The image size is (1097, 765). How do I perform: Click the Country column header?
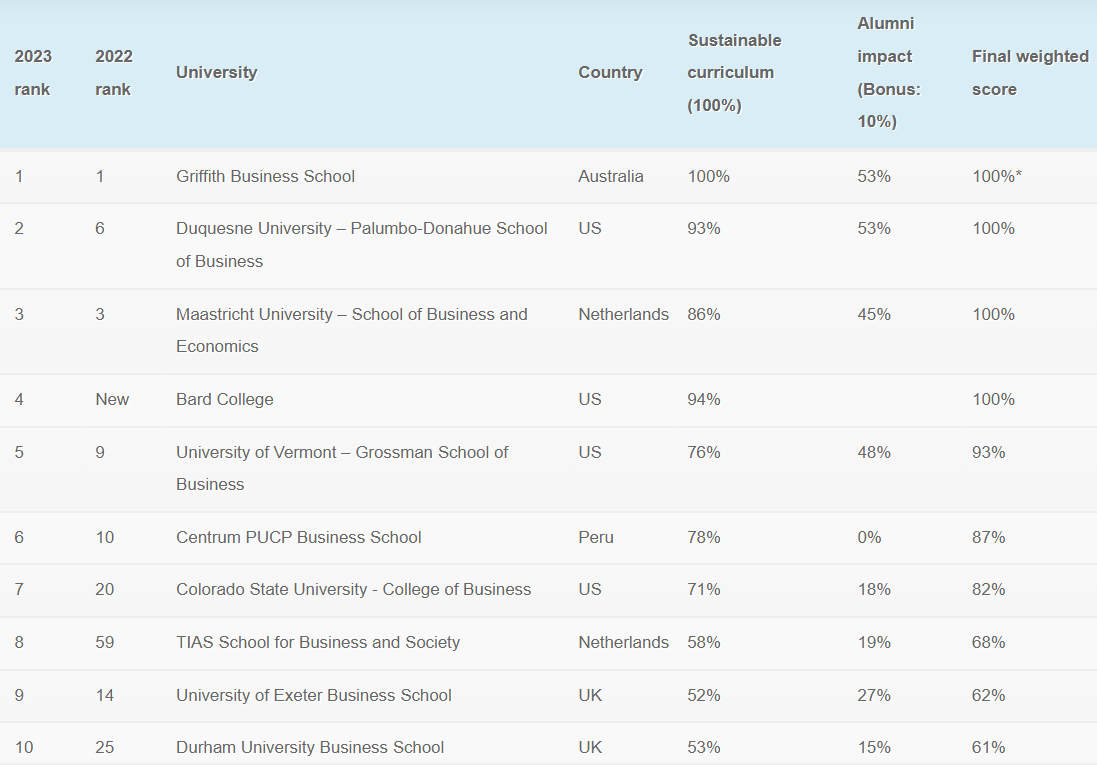coord(610,72)
